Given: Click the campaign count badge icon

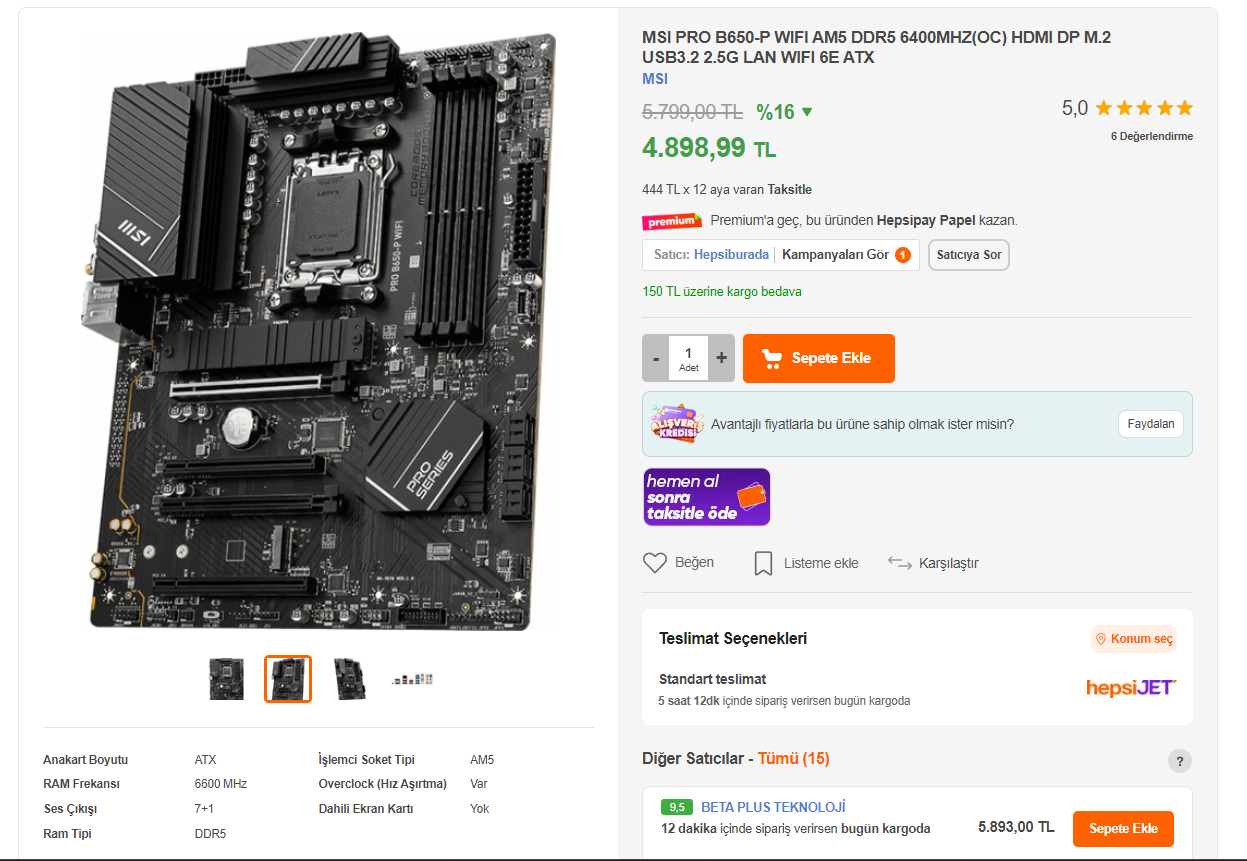Looking at the screenshot, I should [x=903, y=255].
